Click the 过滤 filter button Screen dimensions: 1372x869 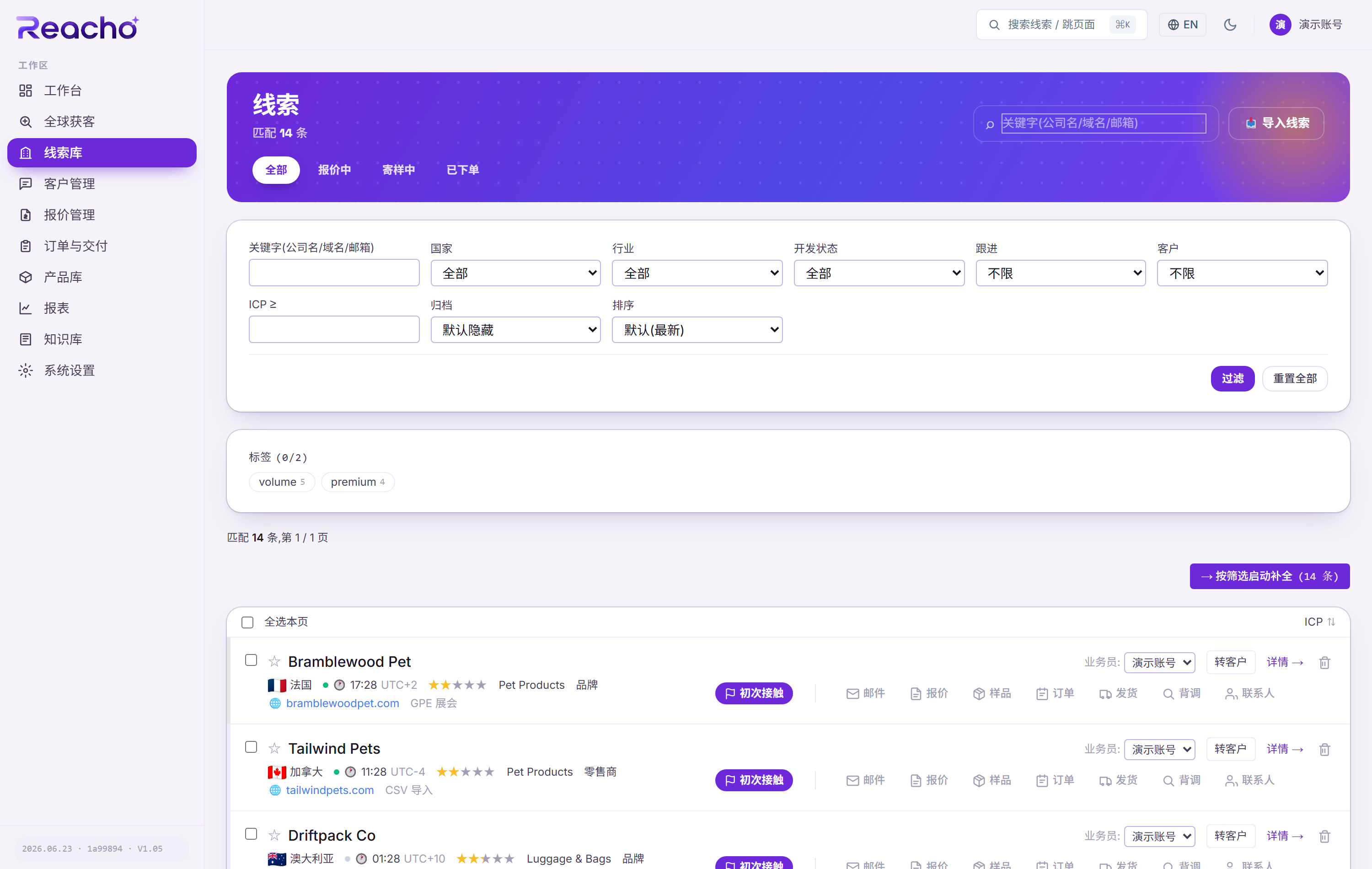coord(1233,378)
